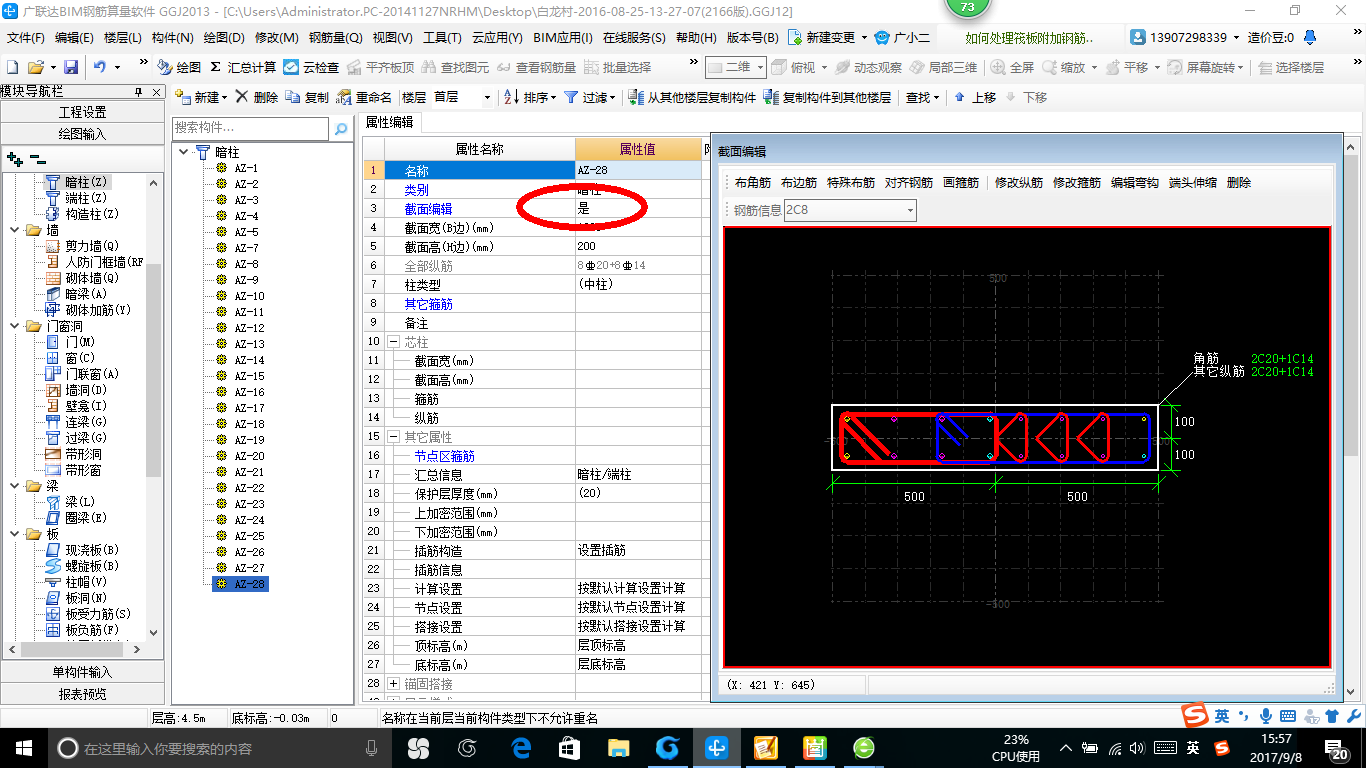The height and width of the screenshot is (768, 1366).
Task: Collapse 墙 folder in navigation tree
Action: (x=13, y=230)
